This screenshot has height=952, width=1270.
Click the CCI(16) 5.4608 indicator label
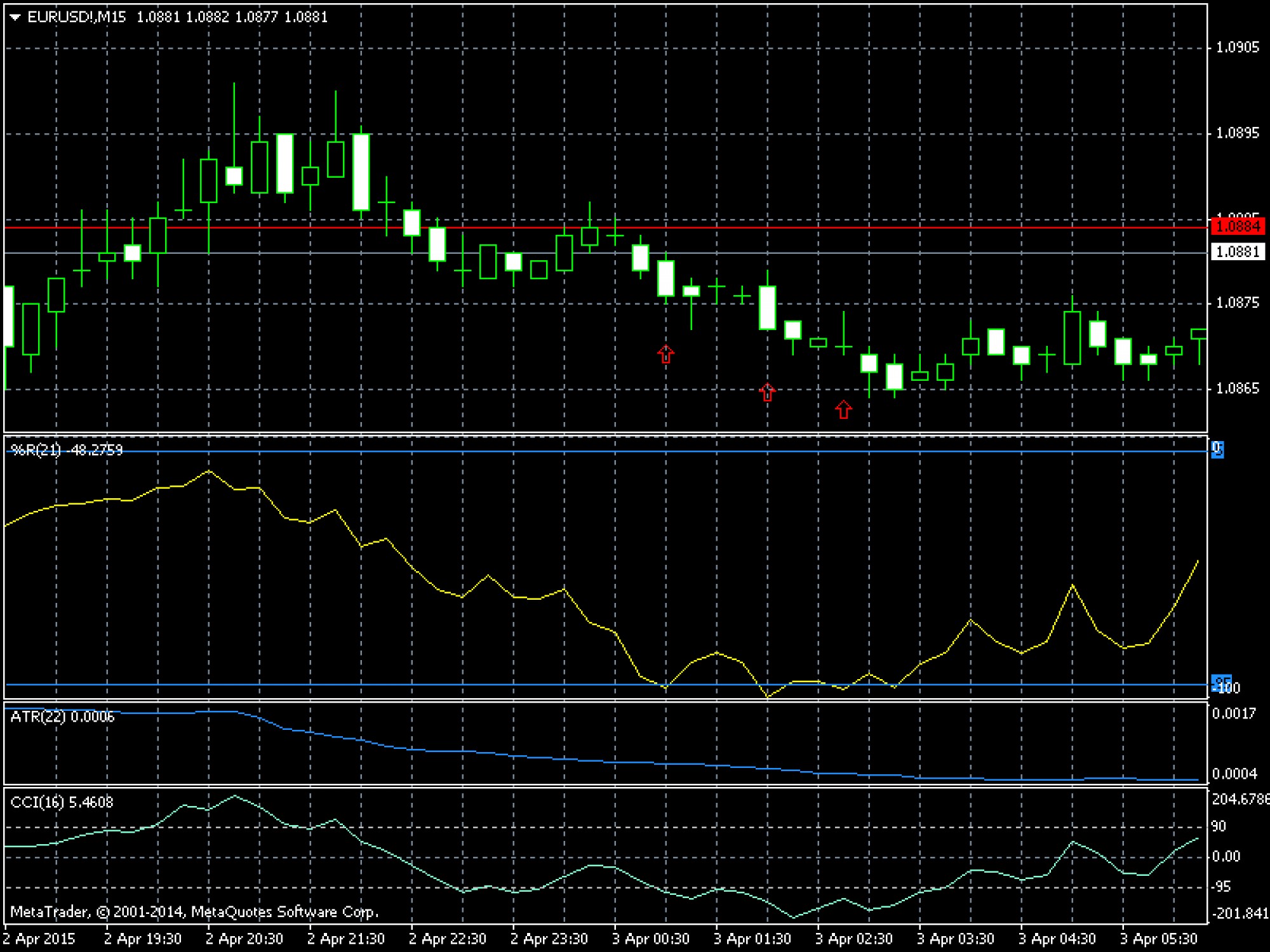[62, 802]
